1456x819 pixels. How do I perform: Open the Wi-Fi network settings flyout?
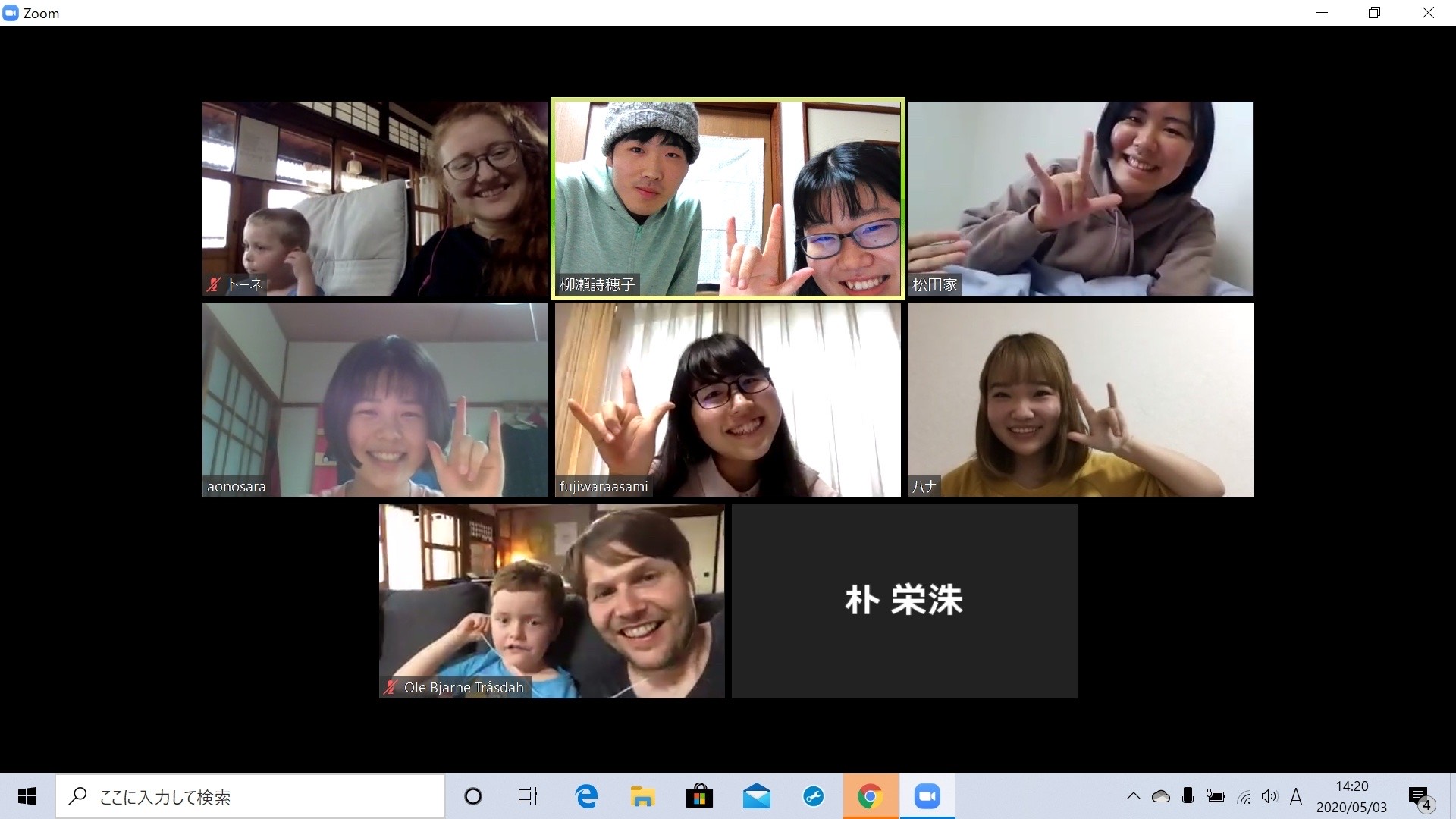point(1244,796)
